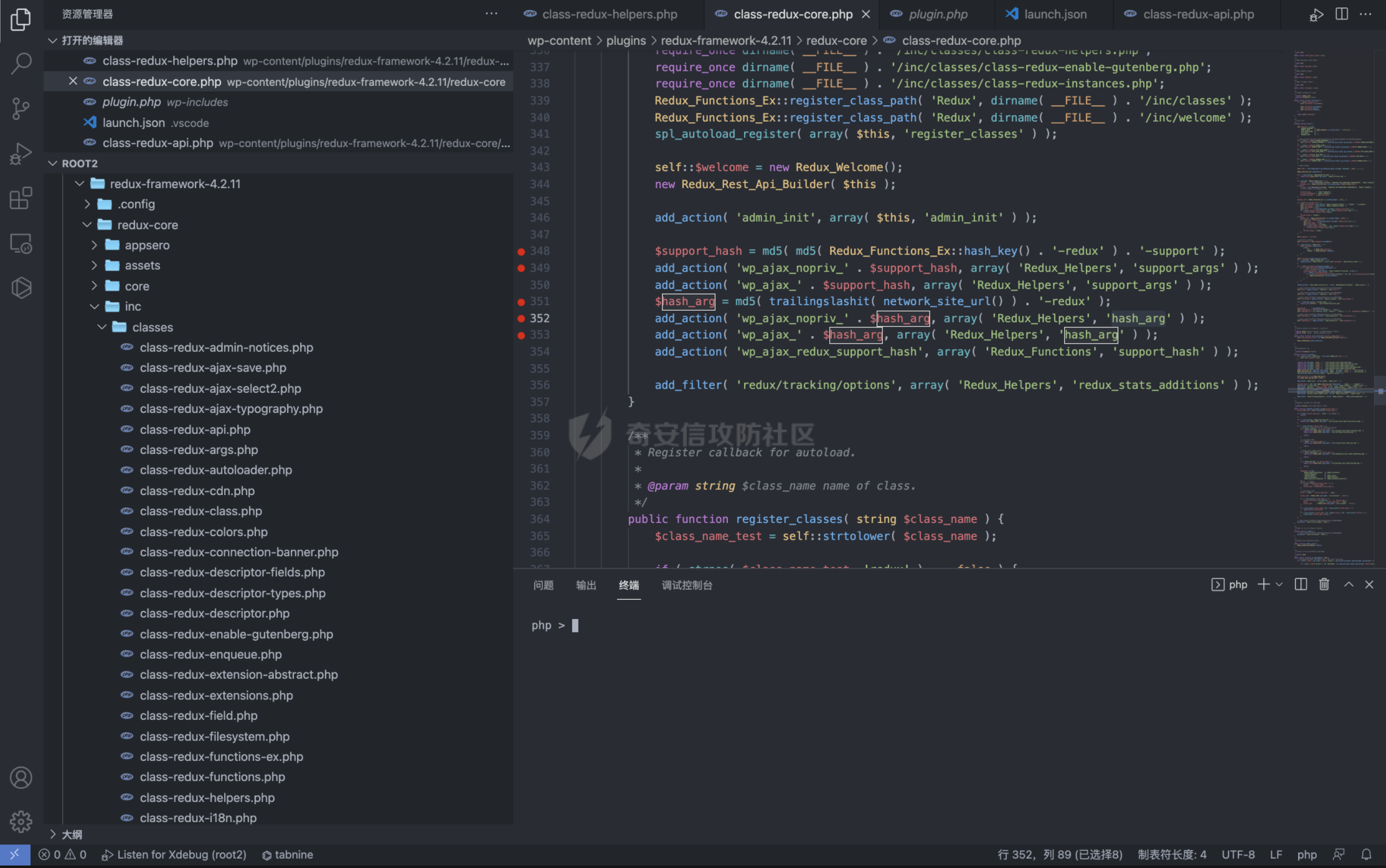The image size is (1386, 868).
Task: Switch to class-redux-helpers.php tab
Action: (609, 14)
